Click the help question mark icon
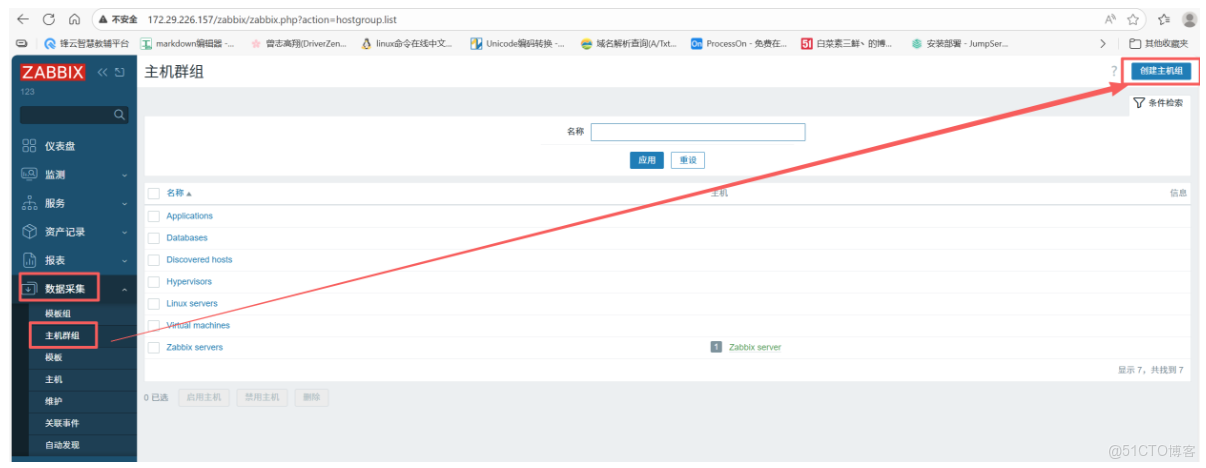The width and height of the screenshot is (1206, 468). point(1113,71)
